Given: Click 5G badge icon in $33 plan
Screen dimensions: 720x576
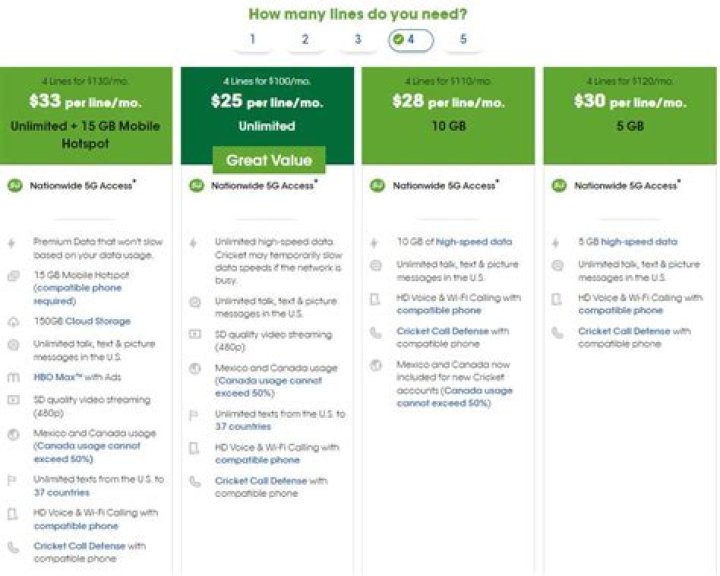Looking at the screenshot, I should pyautogui.click(x=14, y=186).
